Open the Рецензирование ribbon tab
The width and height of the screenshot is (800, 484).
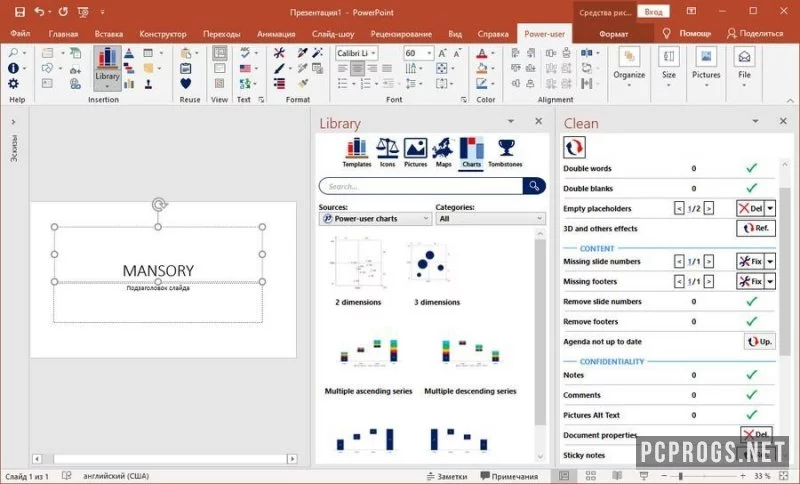401,34
